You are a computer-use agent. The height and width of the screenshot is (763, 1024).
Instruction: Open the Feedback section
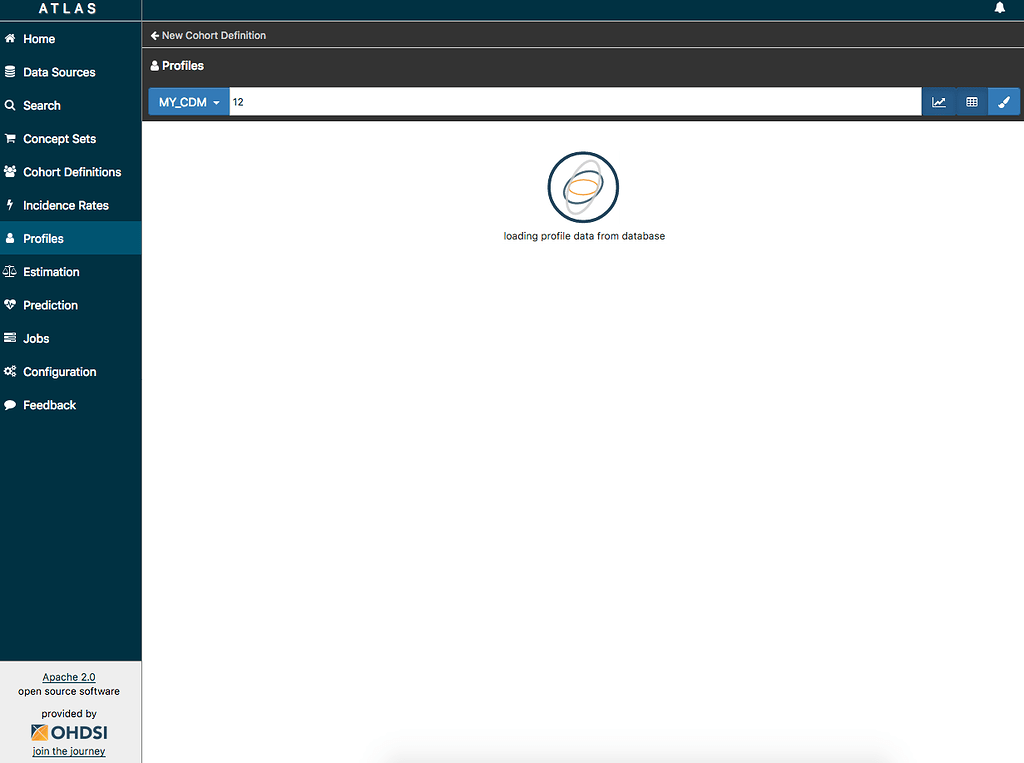coord(48,405)
